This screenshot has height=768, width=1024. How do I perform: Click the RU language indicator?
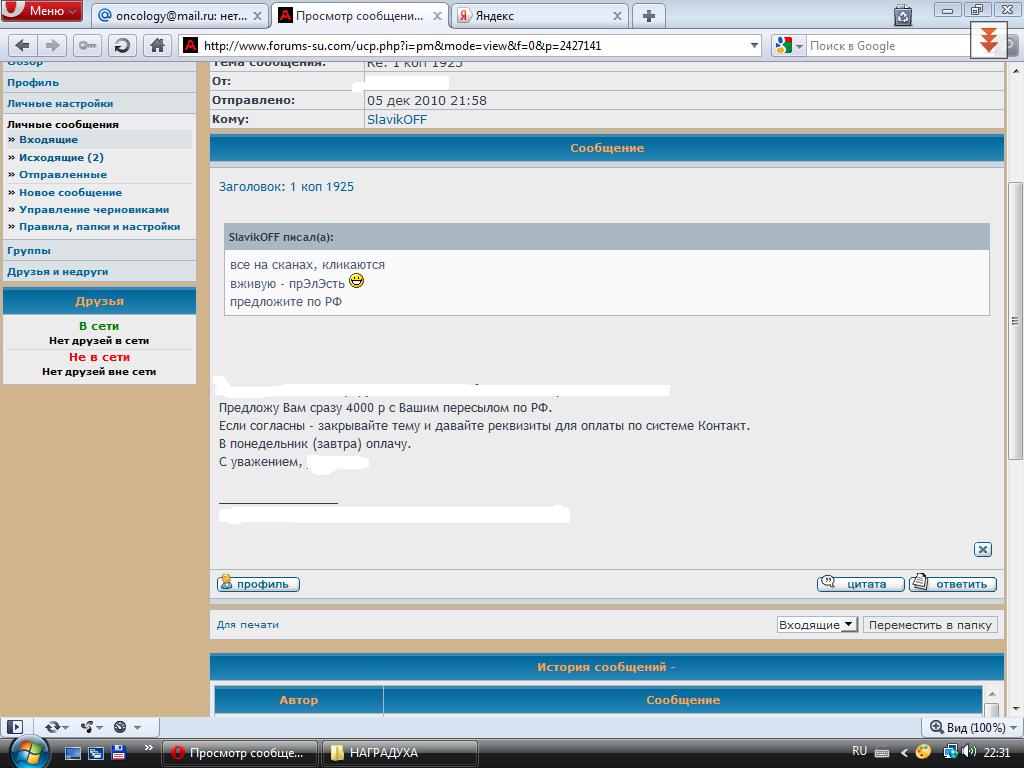(x=859, y=751)
